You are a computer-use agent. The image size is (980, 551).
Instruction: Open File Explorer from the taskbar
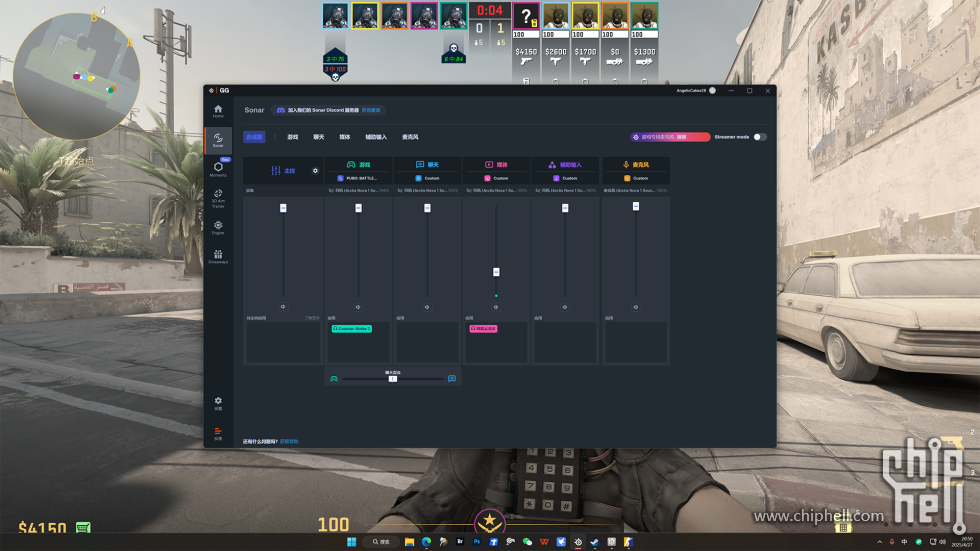[409, 542]
